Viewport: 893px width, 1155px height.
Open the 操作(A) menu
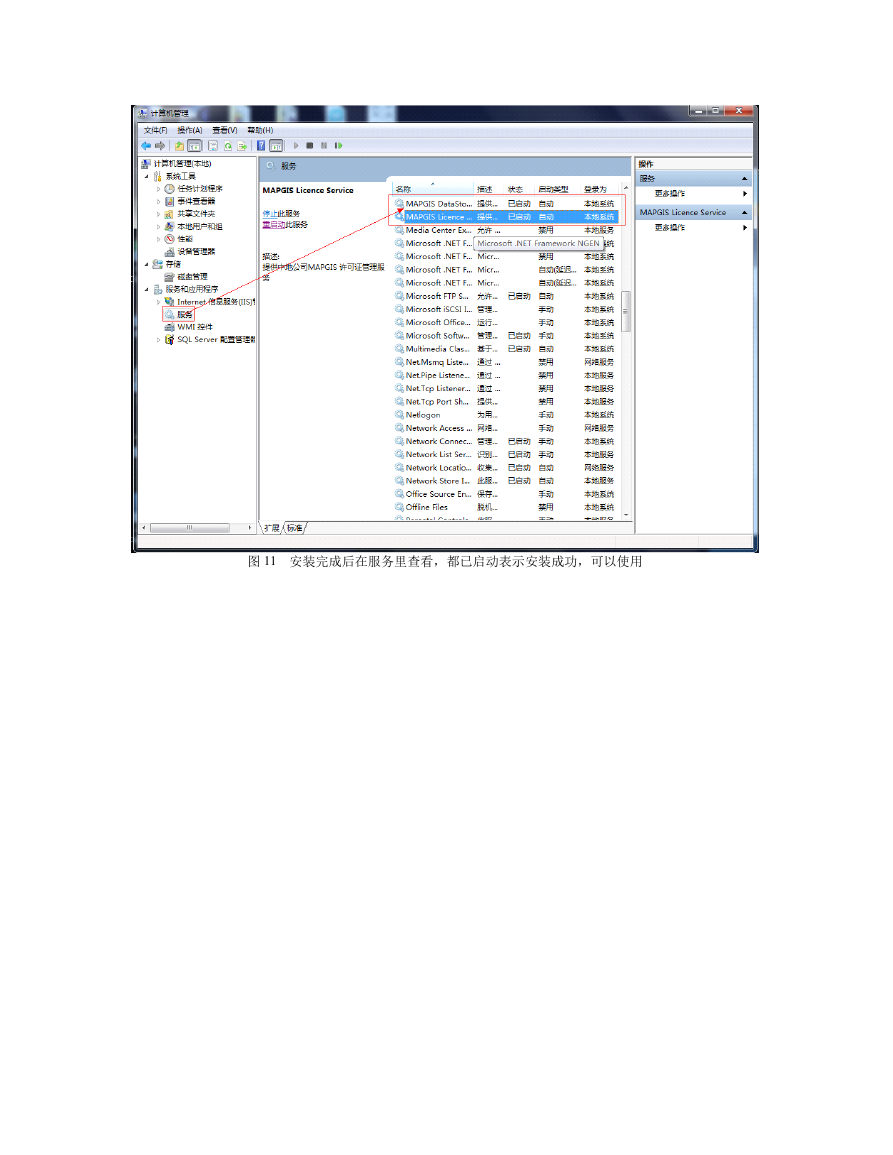pyautogui.click(x=189, y=130)
